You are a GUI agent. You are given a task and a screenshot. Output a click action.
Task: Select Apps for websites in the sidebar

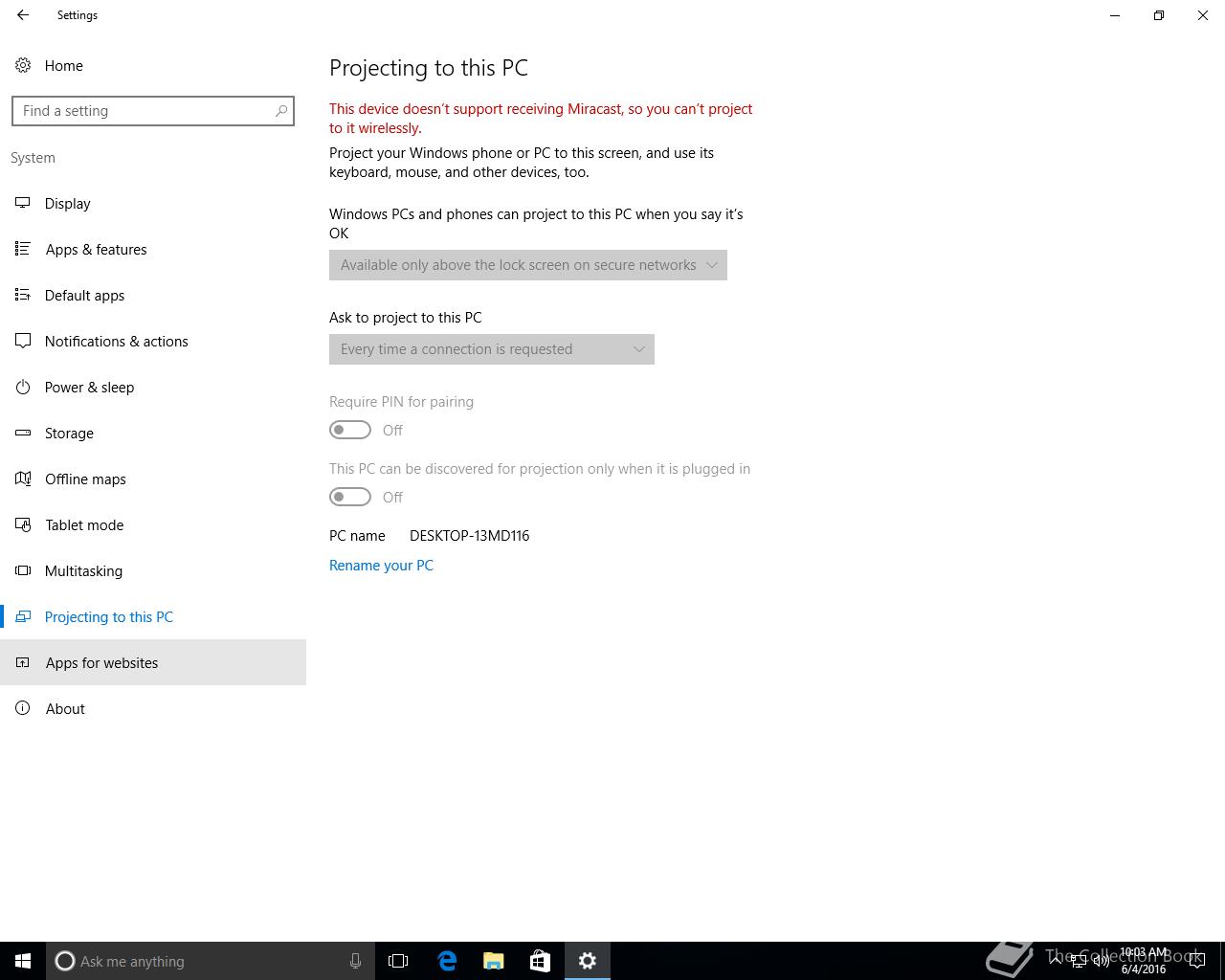click(x=153, y=662)
